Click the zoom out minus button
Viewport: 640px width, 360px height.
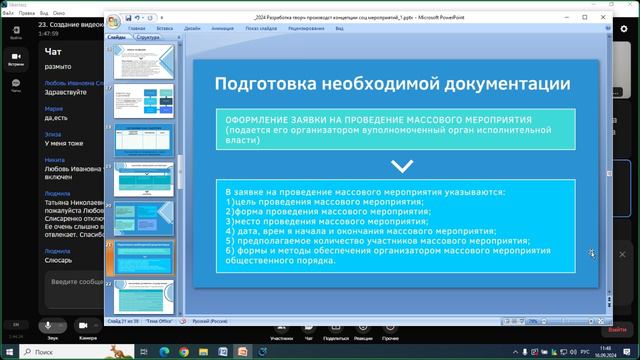pyautogui.click(x=544, y=322)
